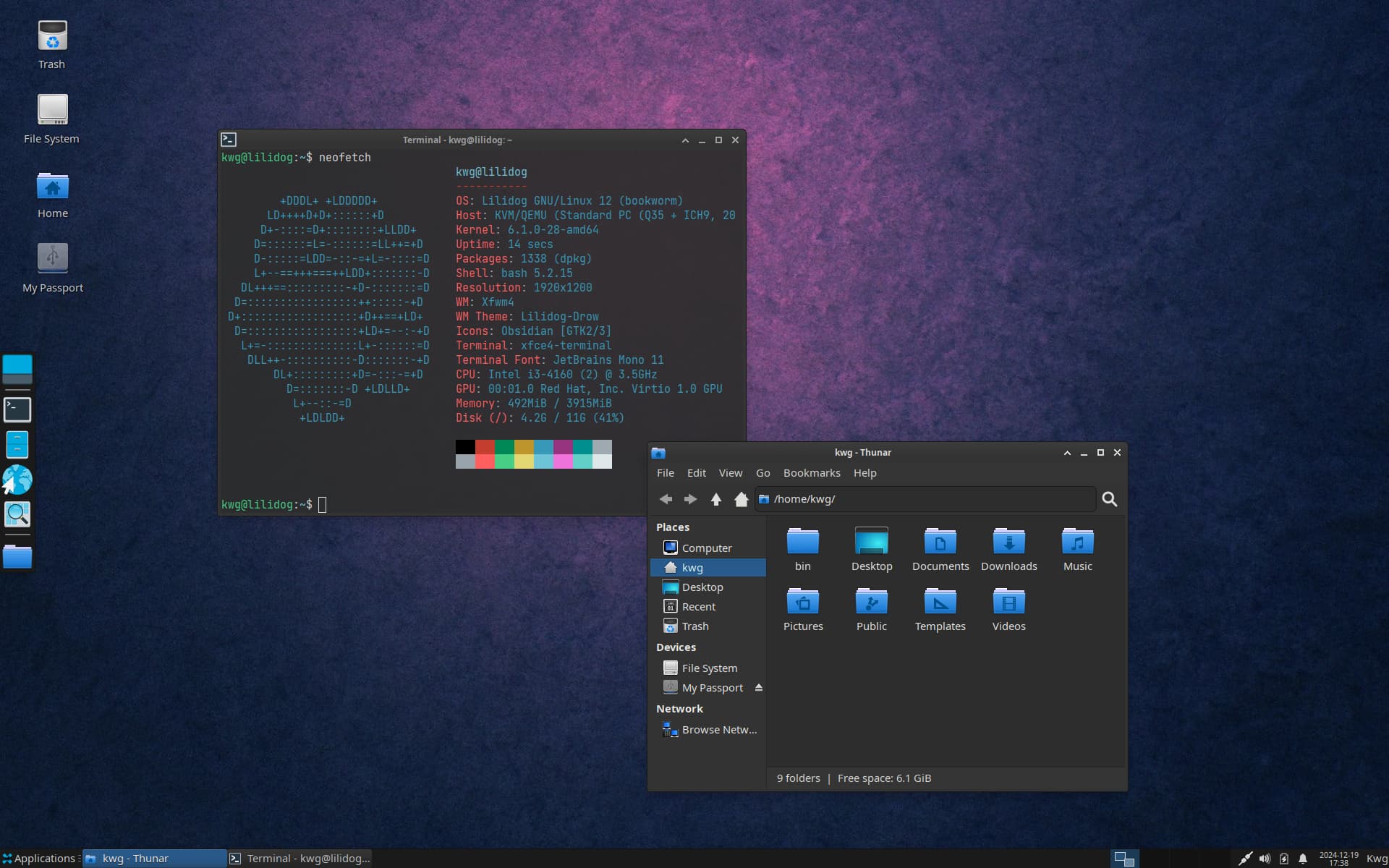Click the Thunar search magnifier icon
The image size is (1389, 868).
pos(1109,499)
